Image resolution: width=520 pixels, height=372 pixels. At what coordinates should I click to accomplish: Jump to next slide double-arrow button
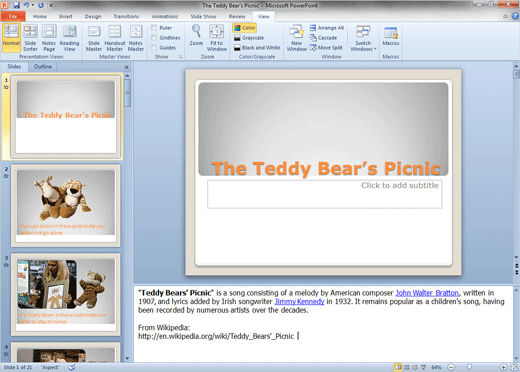(516, 272)
